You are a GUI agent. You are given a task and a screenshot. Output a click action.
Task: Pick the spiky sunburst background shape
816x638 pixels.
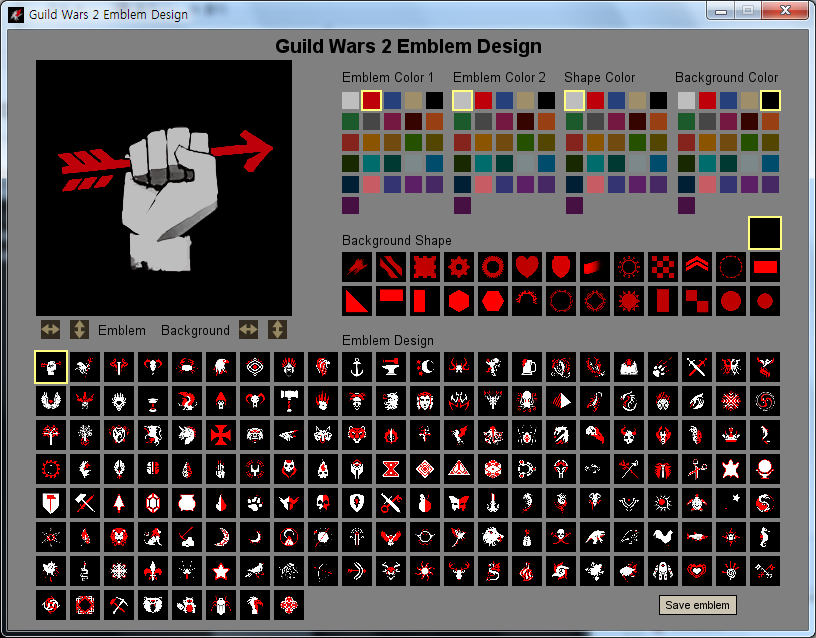pyautogui.click(x=629, y=301)
